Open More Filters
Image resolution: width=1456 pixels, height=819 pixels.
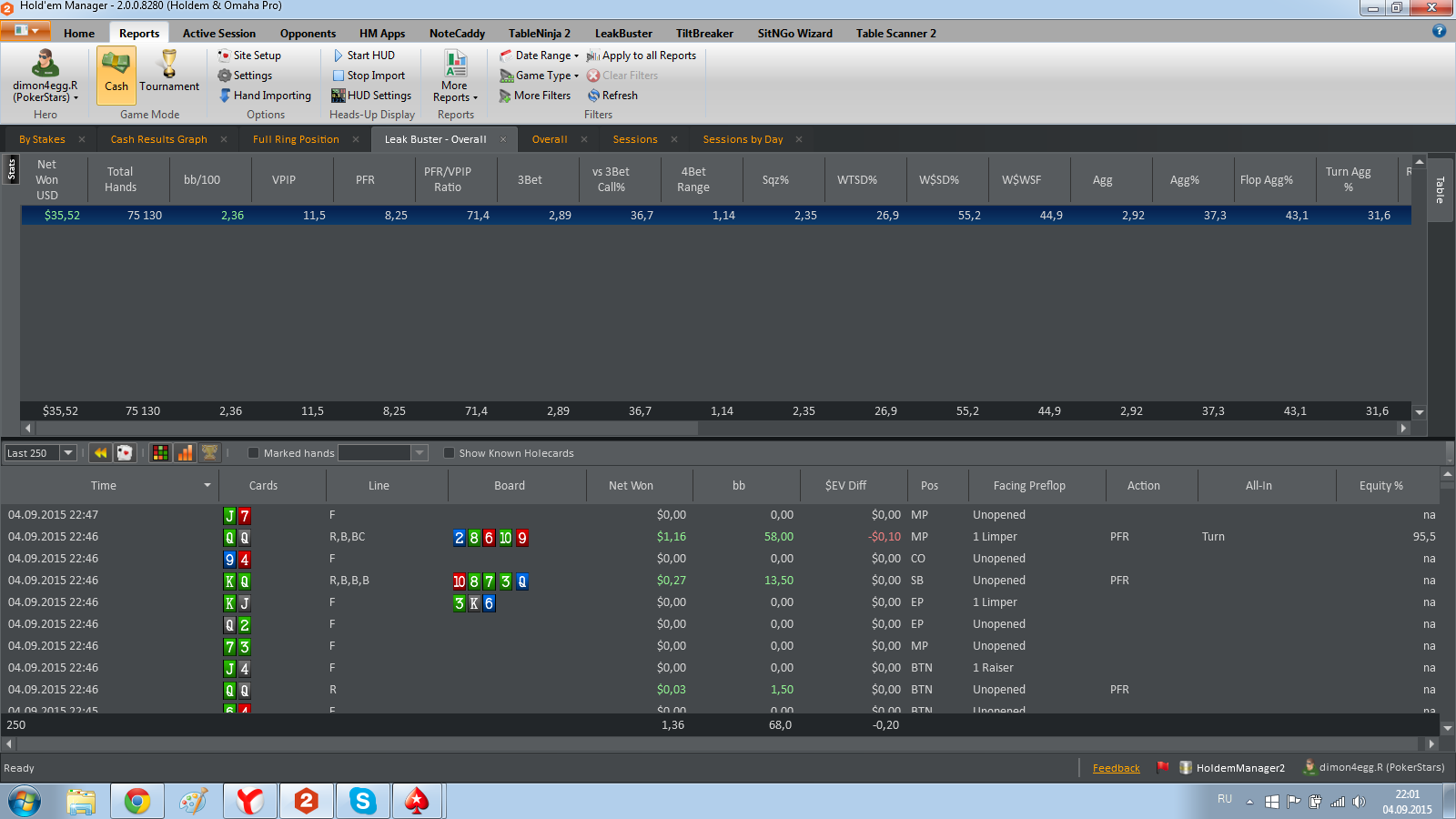[535, 96]
